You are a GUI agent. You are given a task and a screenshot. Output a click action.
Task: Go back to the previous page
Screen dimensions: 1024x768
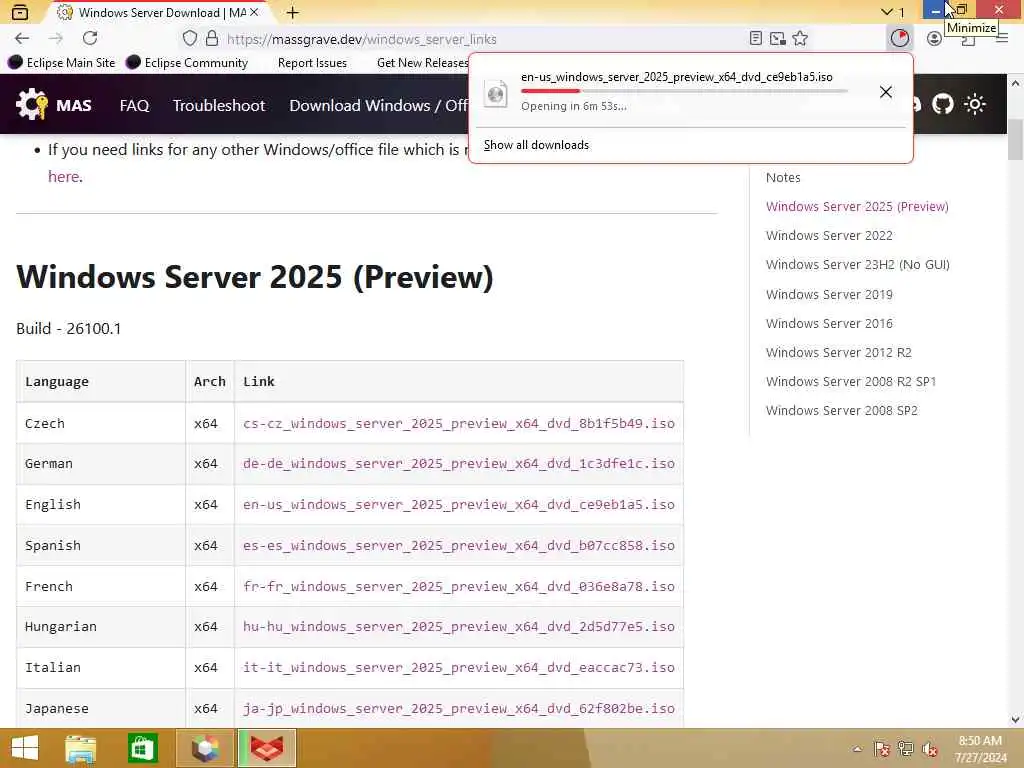click(22, 39)
